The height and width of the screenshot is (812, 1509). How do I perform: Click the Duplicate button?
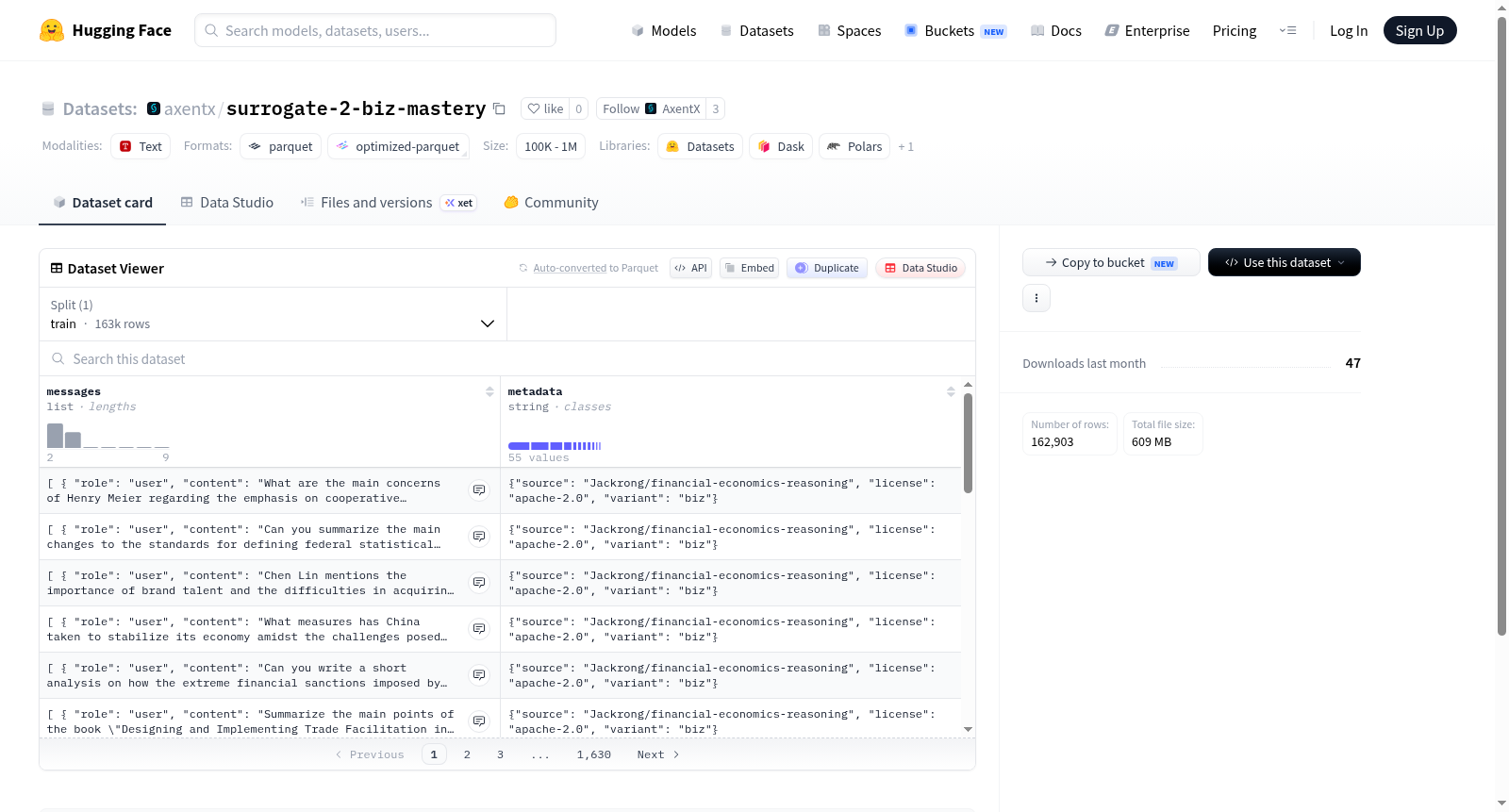827,268
